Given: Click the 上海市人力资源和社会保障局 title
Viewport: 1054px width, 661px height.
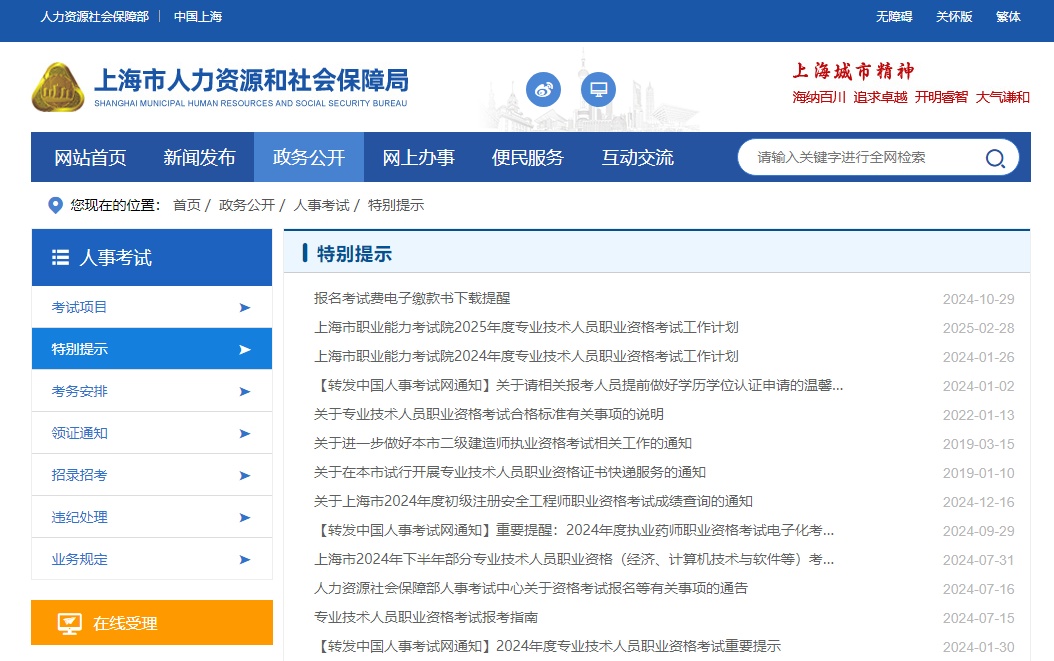Looking at the screenshot, I should click(x=251, y=80).
